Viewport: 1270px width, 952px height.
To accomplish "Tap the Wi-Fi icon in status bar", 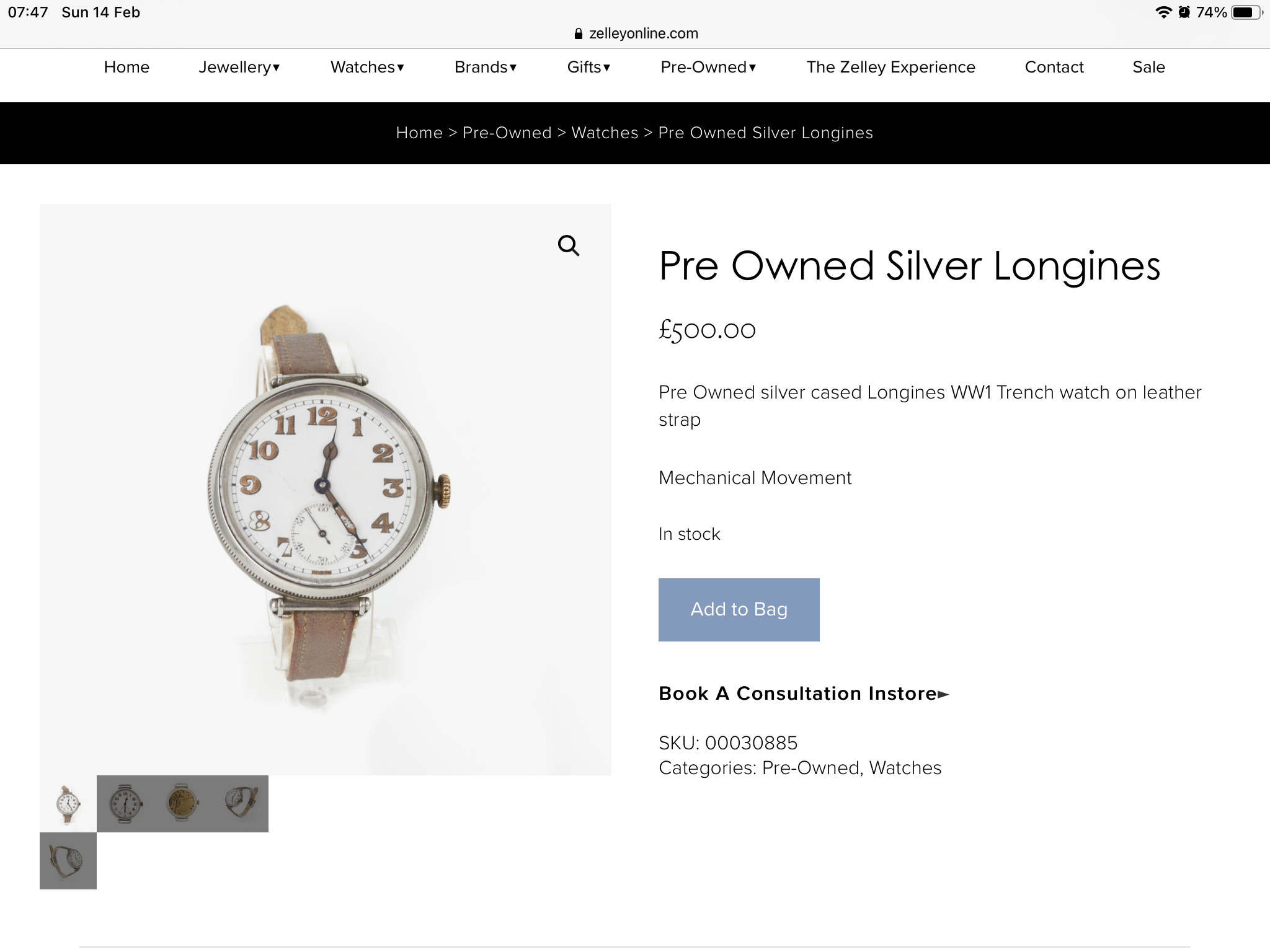I will coord(1163,12).
